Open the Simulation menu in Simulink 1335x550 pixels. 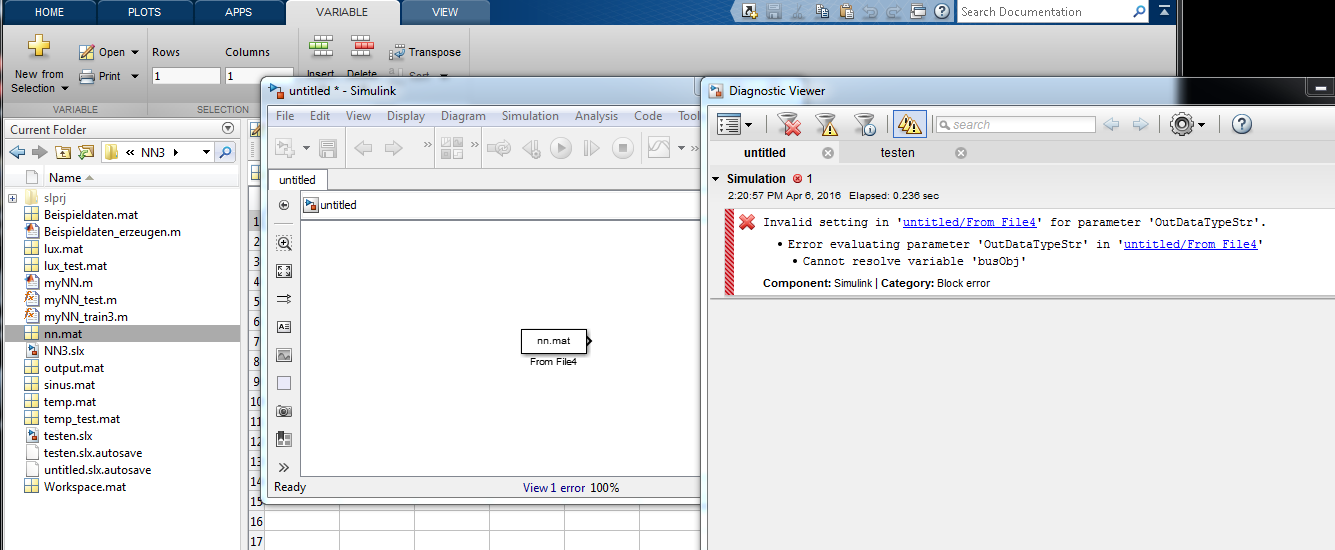[530, 116]
